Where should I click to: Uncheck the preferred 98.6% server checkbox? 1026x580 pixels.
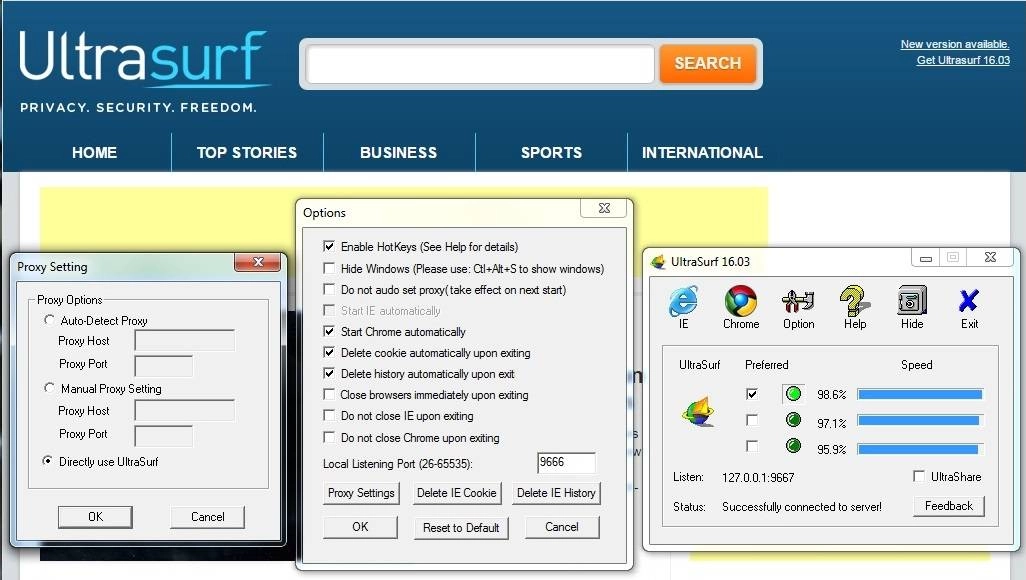752,393
